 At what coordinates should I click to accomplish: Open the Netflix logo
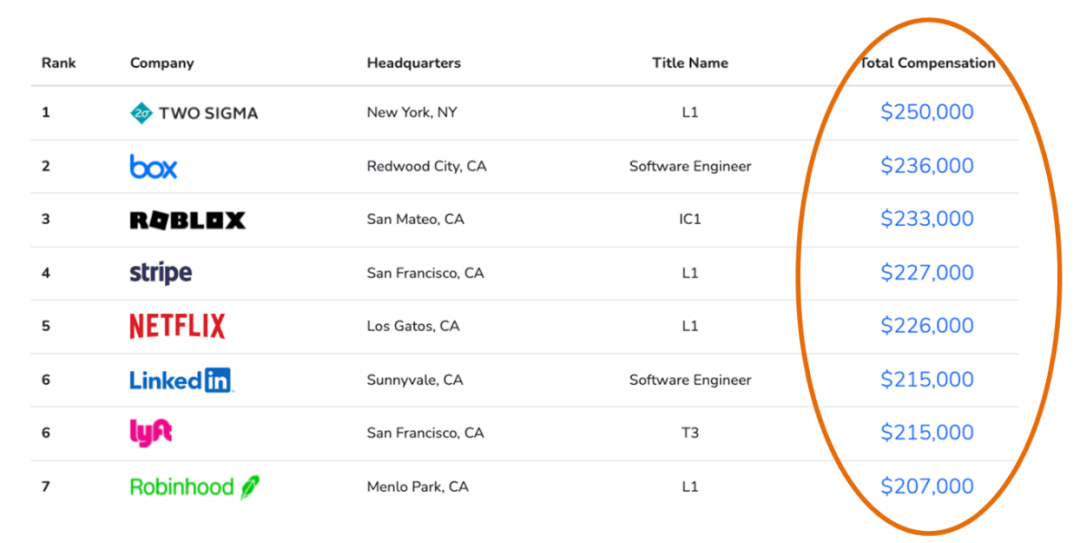click(178, 326)
